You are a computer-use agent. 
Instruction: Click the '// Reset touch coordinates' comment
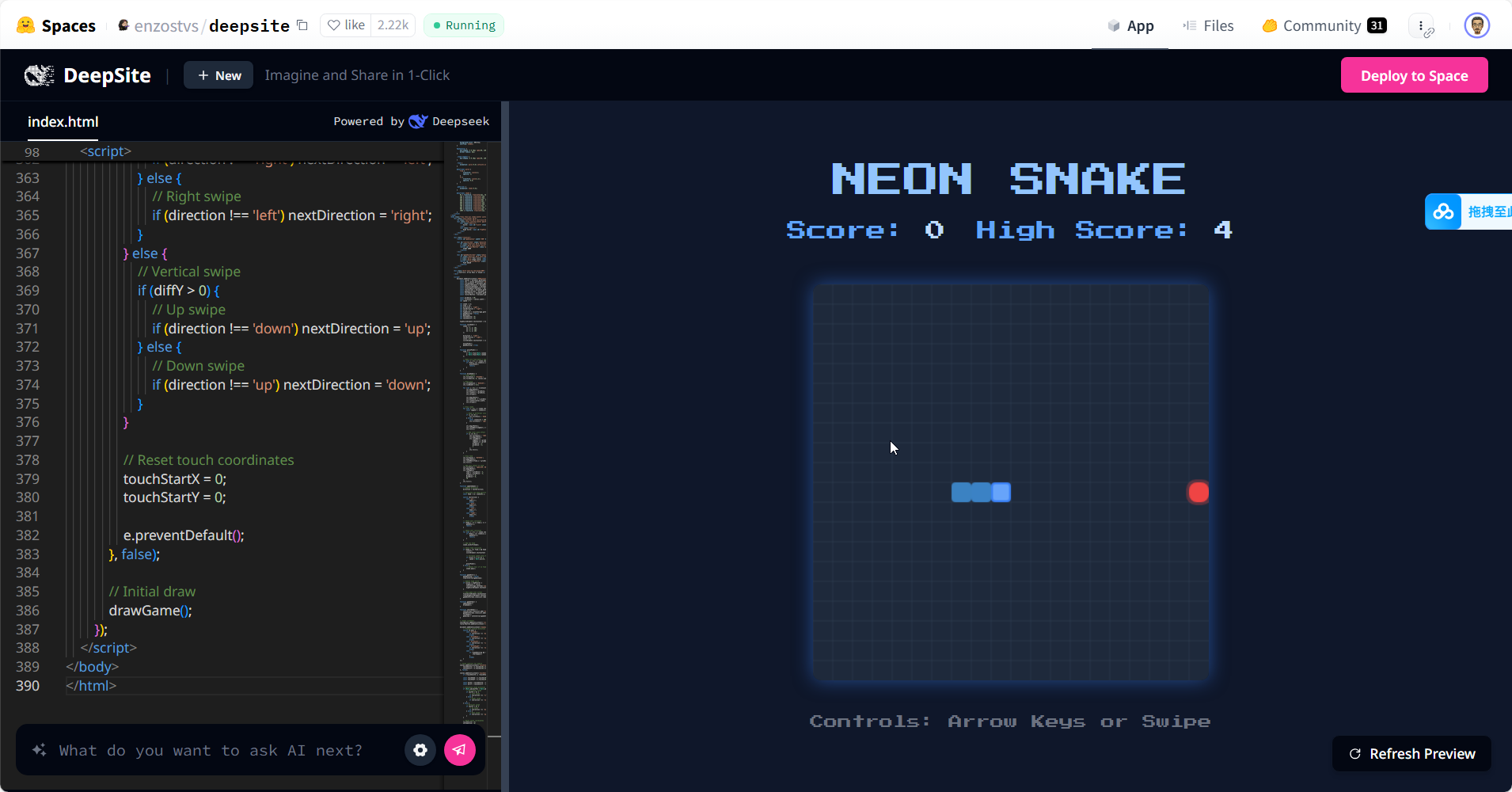(208, 459)
